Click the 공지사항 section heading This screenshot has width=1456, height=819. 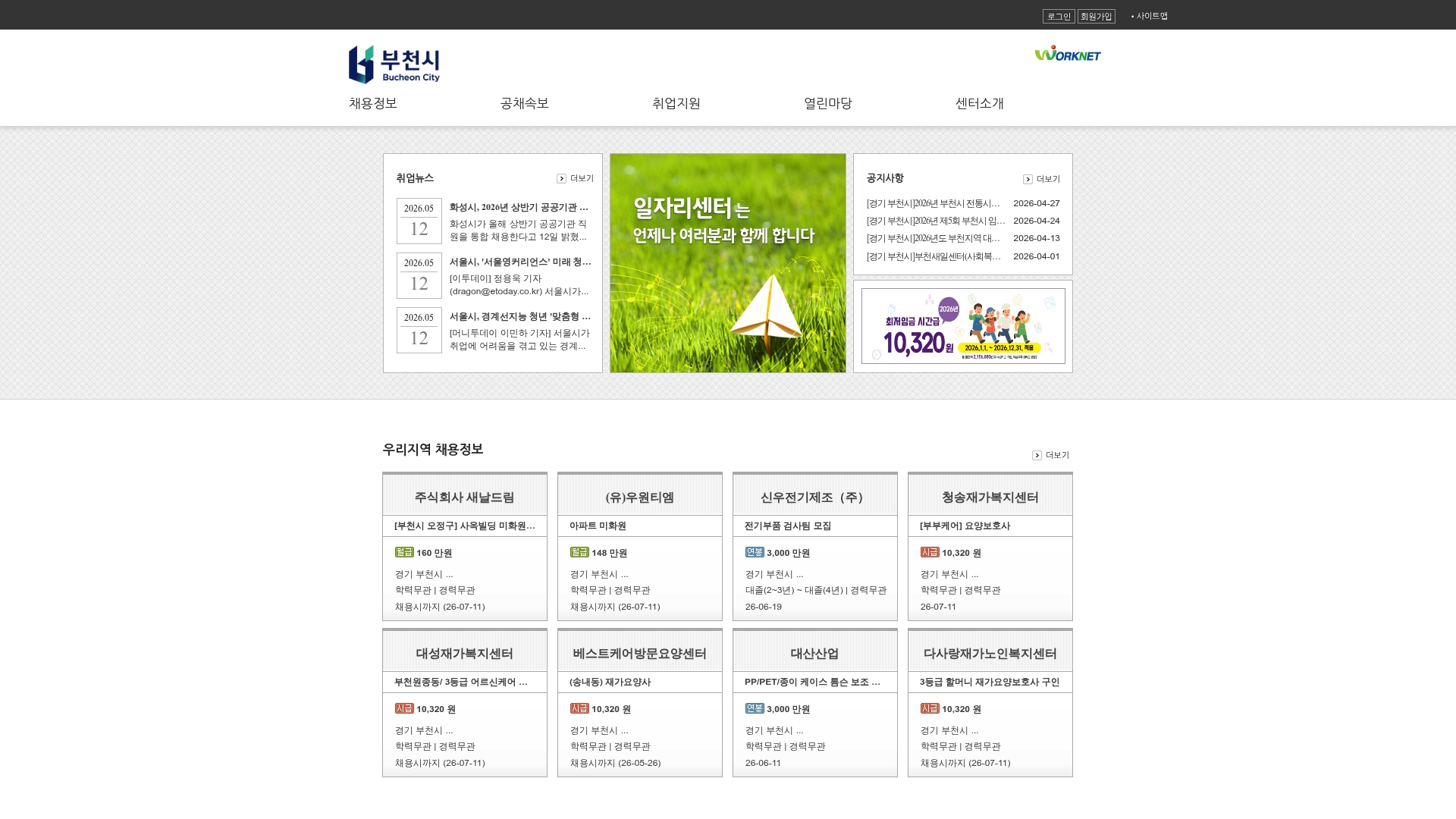[885, 178]
